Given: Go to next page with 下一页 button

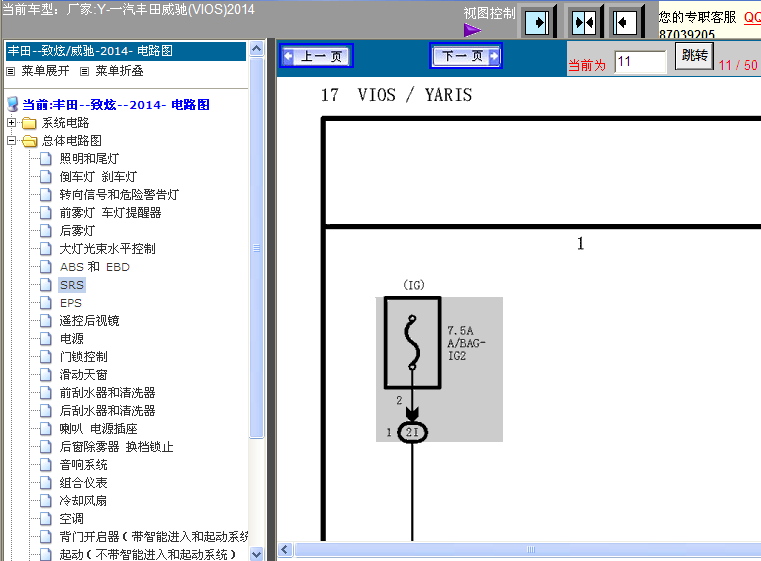Looking at the screenshot, I should [465, 56].
